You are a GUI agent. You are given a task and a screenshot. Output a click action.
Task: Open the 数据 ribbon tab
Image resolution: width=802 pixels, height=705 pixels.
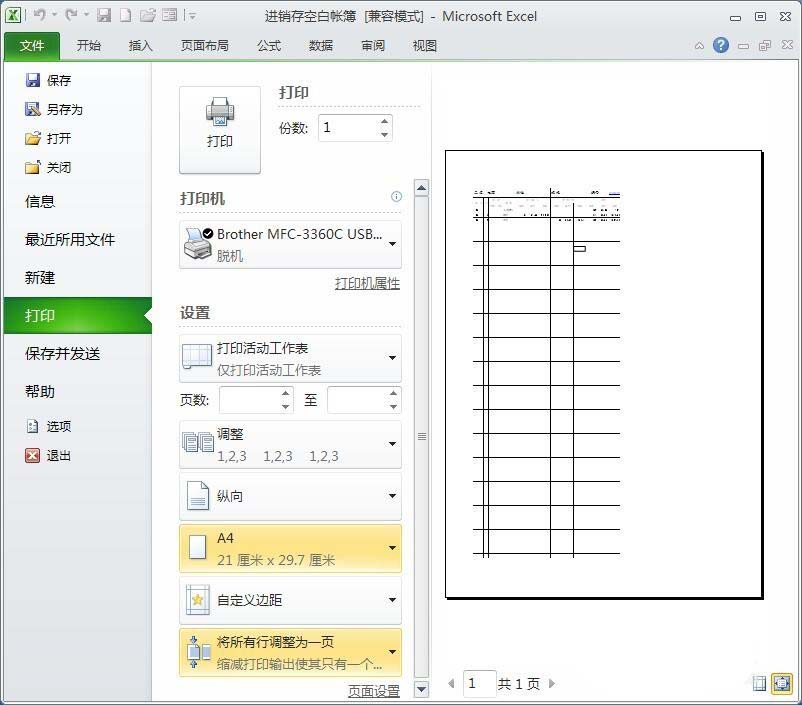(321, 46)
